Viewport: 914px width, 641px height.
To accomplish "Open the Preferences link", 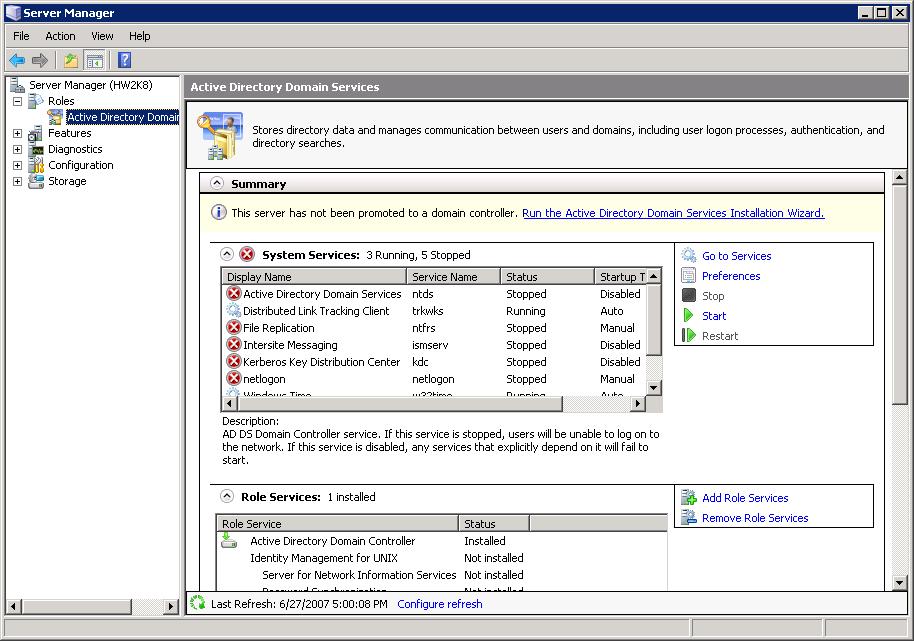I will point(731,276).
